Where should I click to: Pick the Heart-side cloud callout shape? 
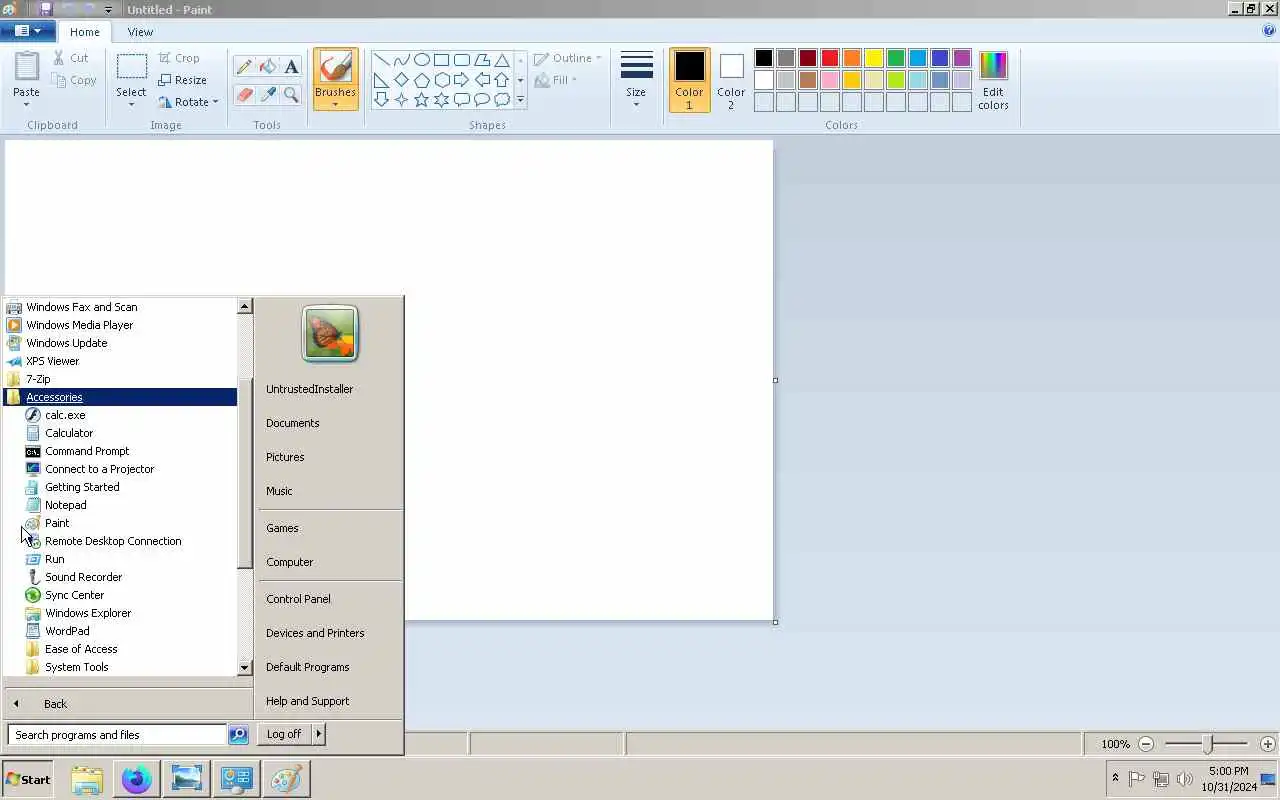pyautogui.click(x=502, y=100)
